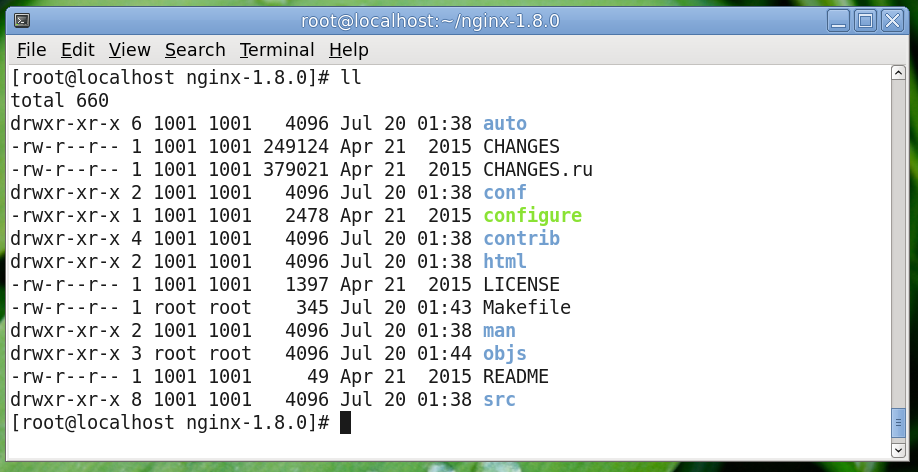Click the CHANGES file name

pos(521,146)
